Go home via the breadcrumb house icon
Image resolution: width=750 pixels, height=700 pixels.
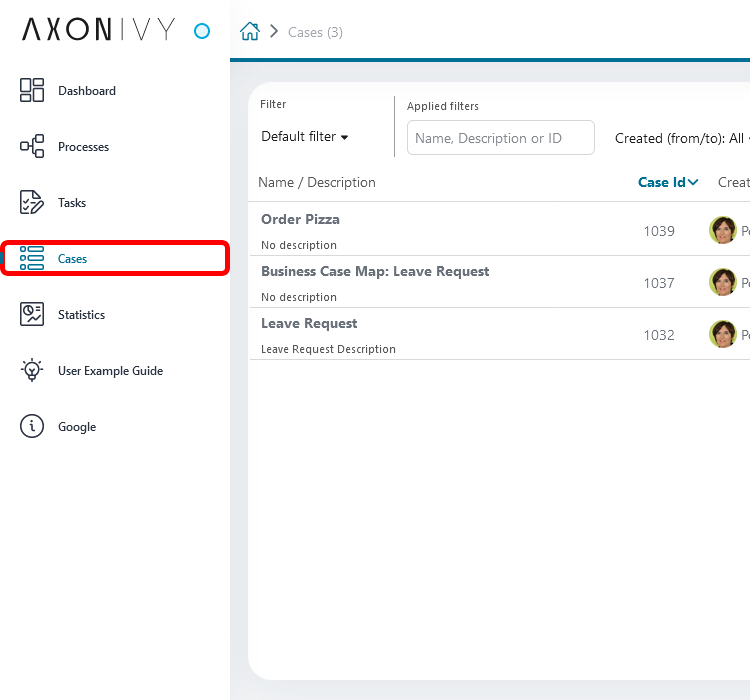coord(250,32)
